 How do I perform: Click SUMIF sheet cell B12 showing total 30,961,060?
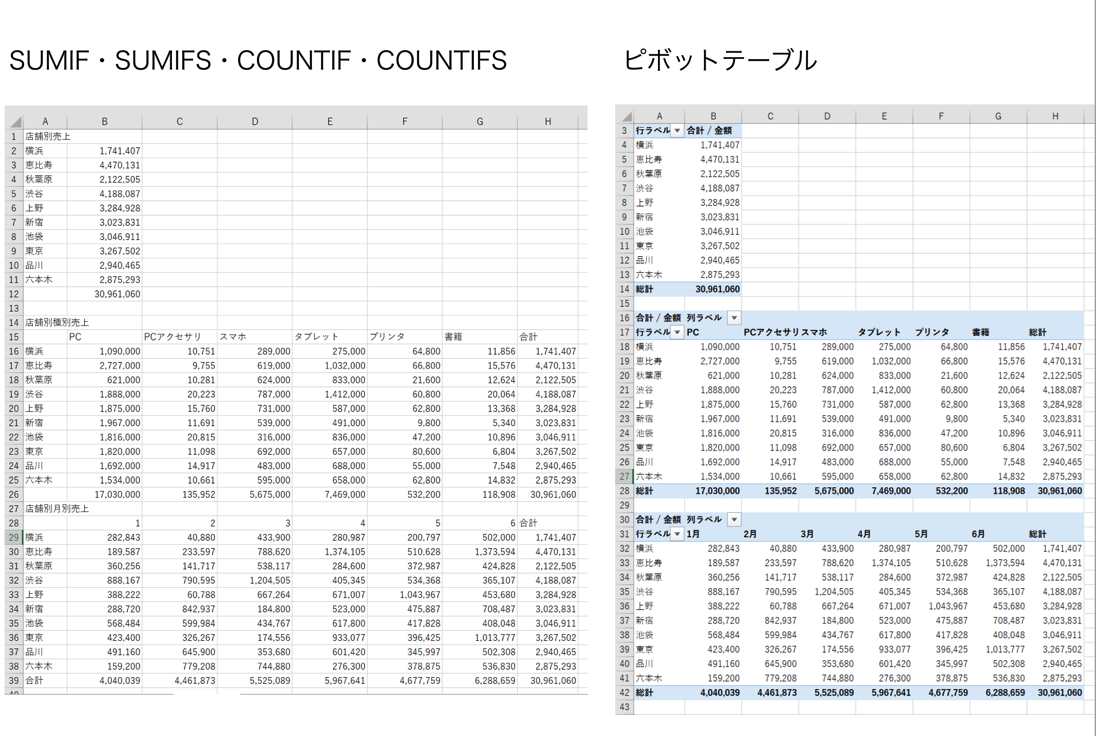[104, 295]
